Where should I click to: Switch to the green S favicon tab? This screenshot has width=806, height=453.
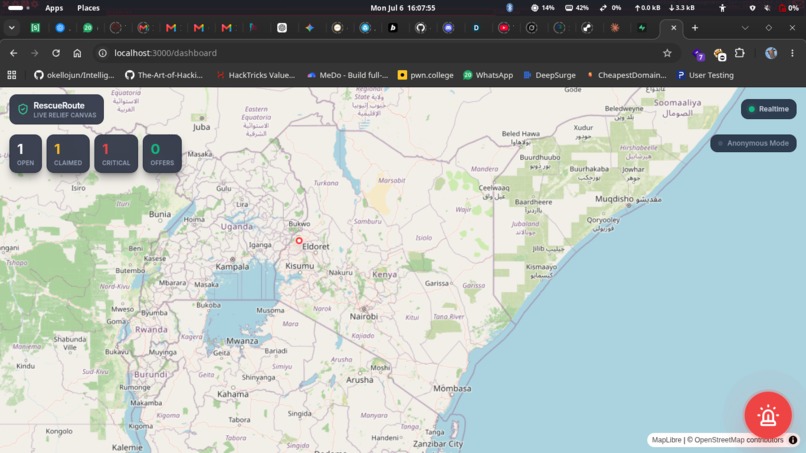click(x=35, y=28)
